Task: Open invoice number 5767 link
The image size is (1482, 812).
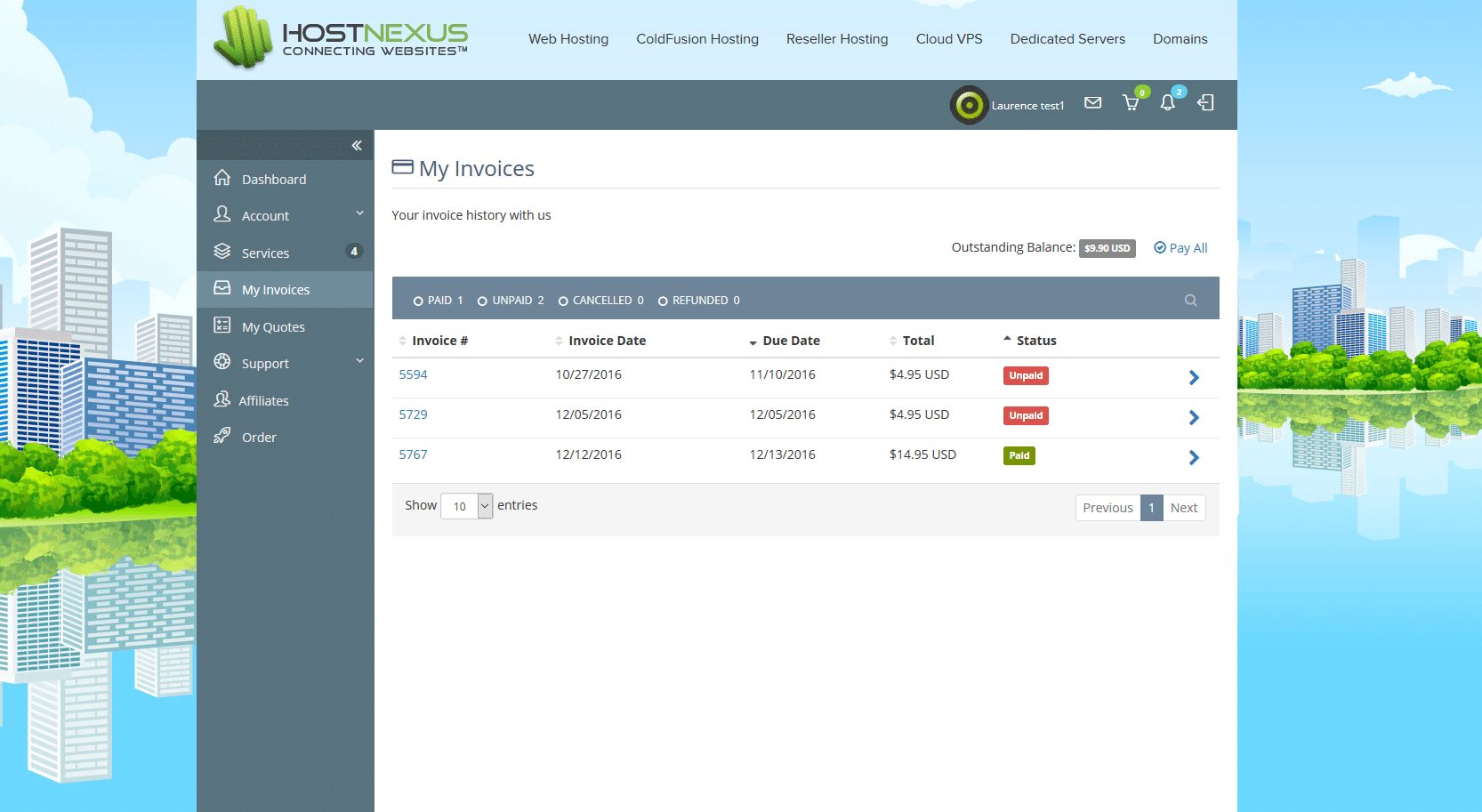Action: [x=413, y=454]
